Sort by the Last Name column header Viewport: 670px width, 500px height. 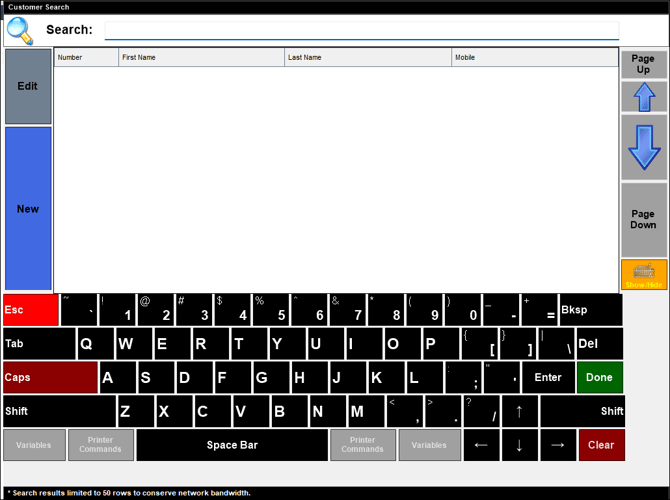click(368, 57)
